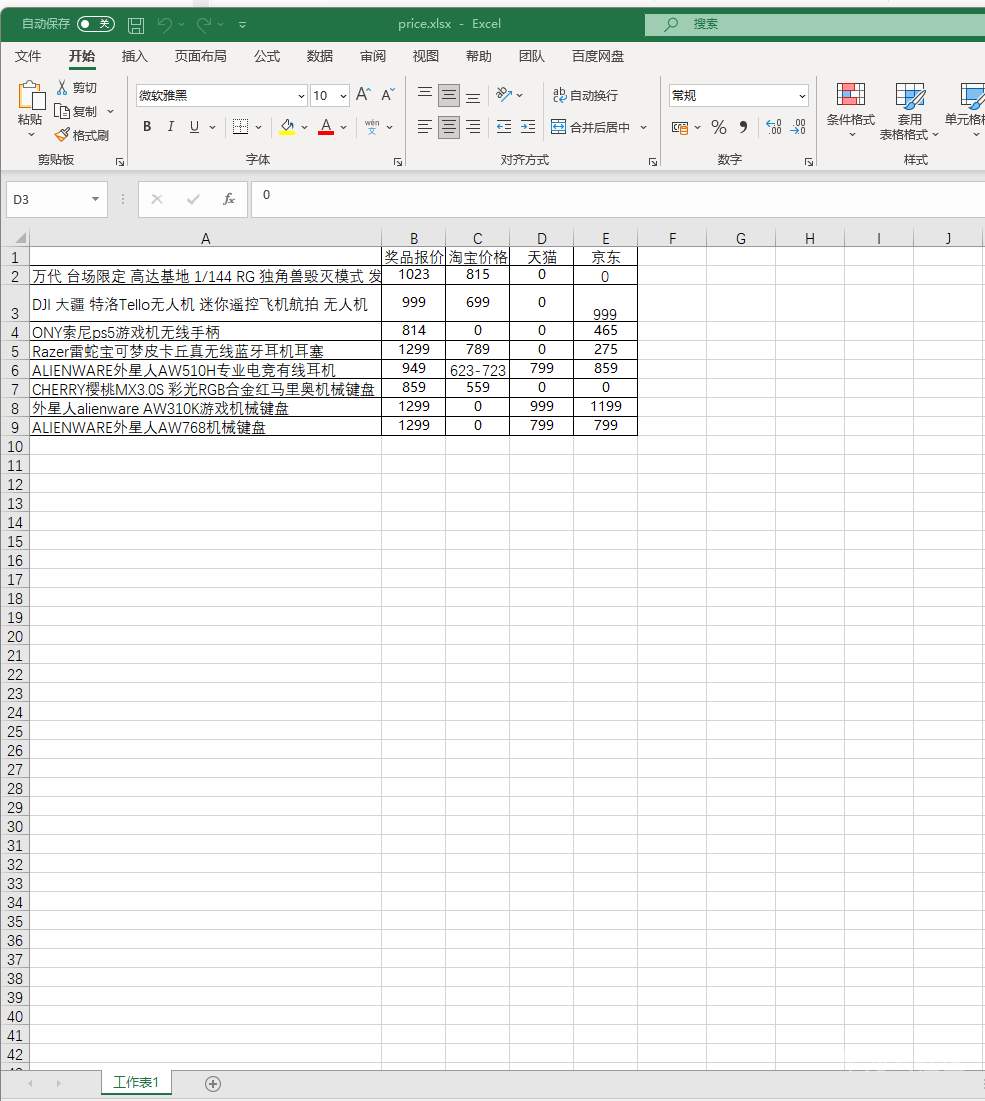
Task: Click the row 5 header
Action: pyautogui.click(x=15, y=350)
